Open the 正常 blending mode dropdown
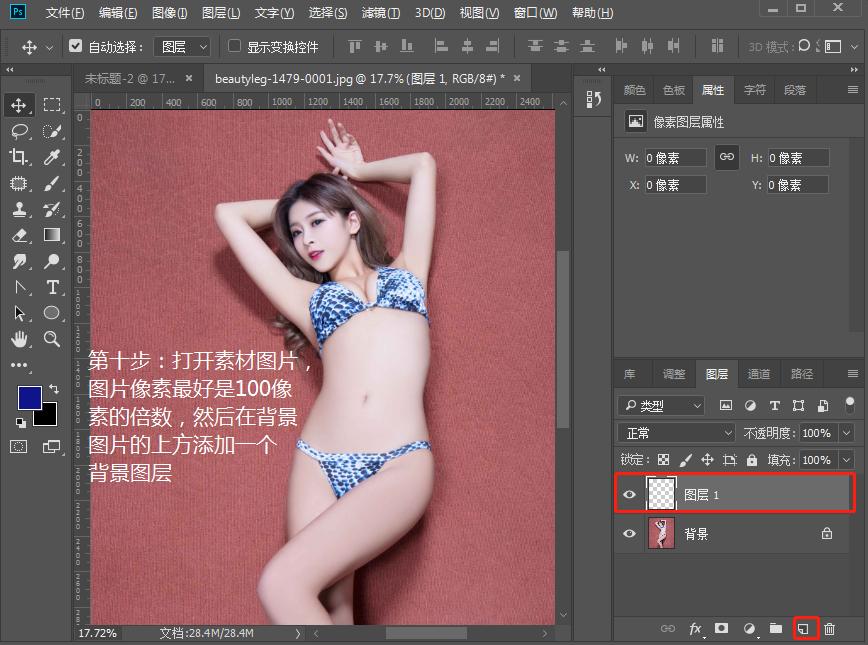 tap(675, 432)
